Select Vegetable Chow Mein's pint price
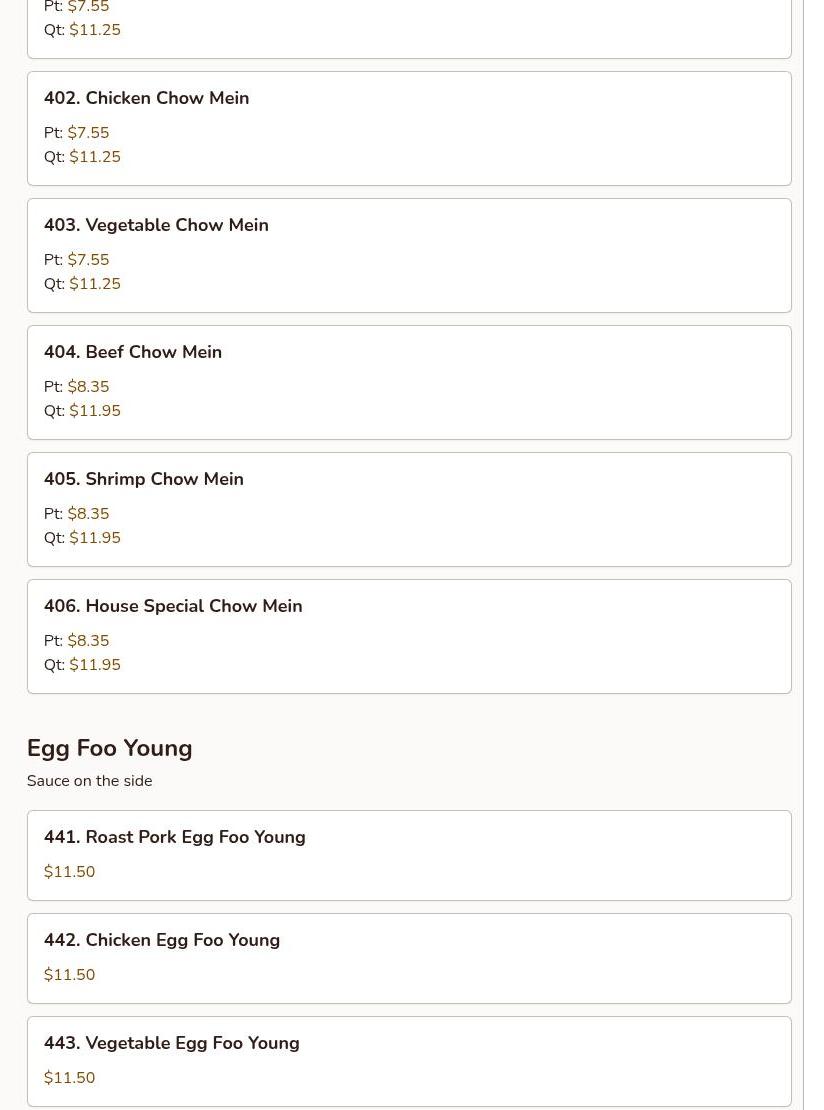Screen dimensions: 824x1110 click(x=88, y=260)
